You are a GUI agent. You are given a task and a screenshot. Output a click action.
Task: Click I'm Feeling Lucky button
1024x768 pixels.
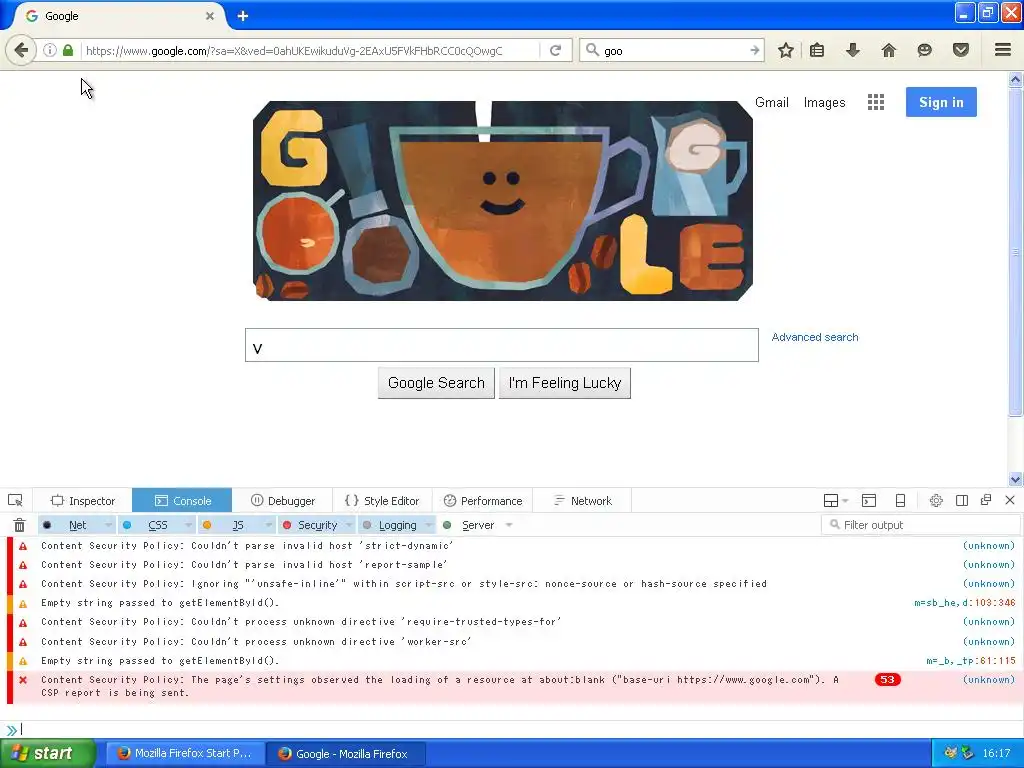pos(565,383)
